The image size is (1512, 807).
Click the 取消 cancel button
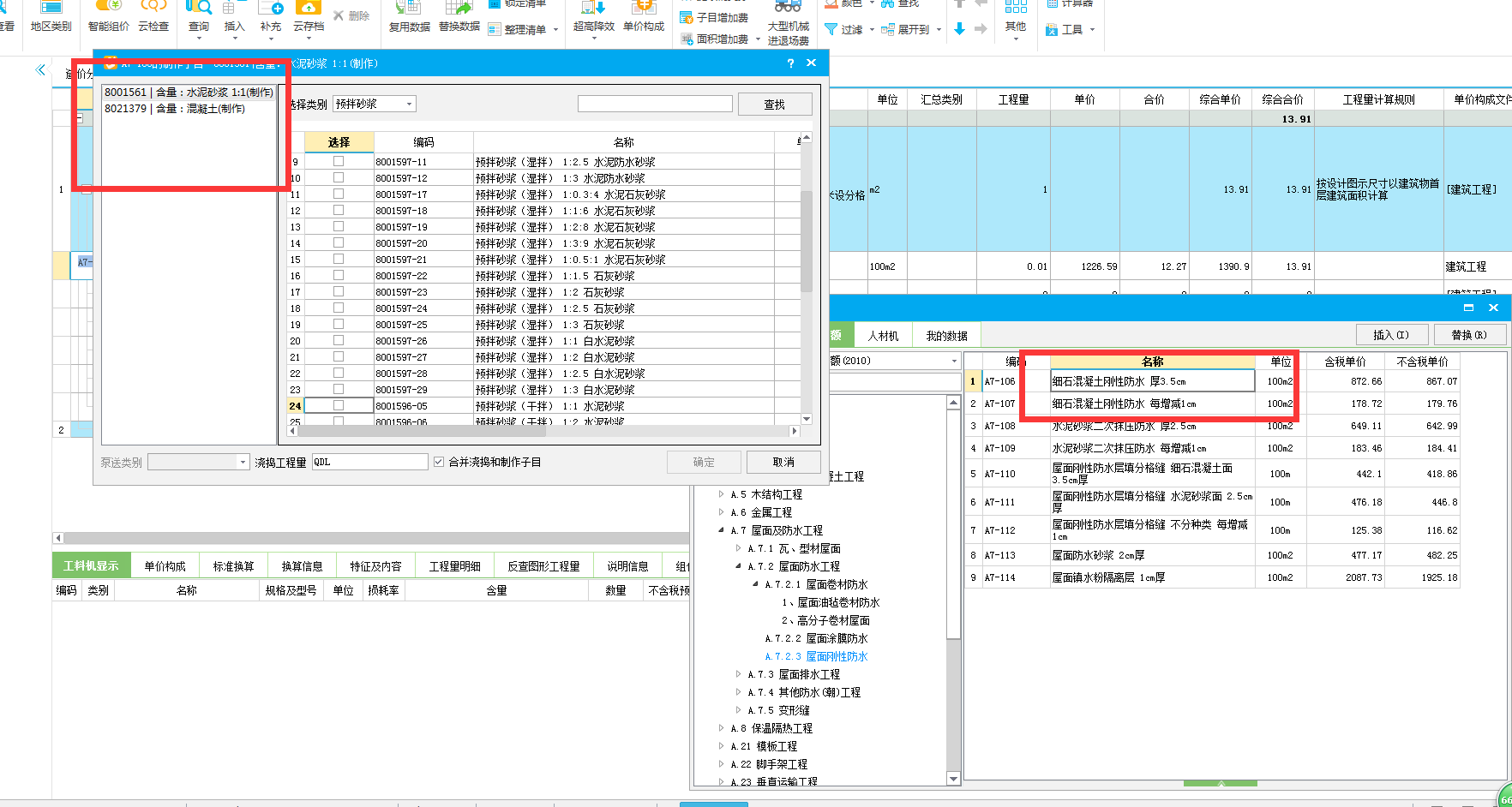(x=783, y=462)
